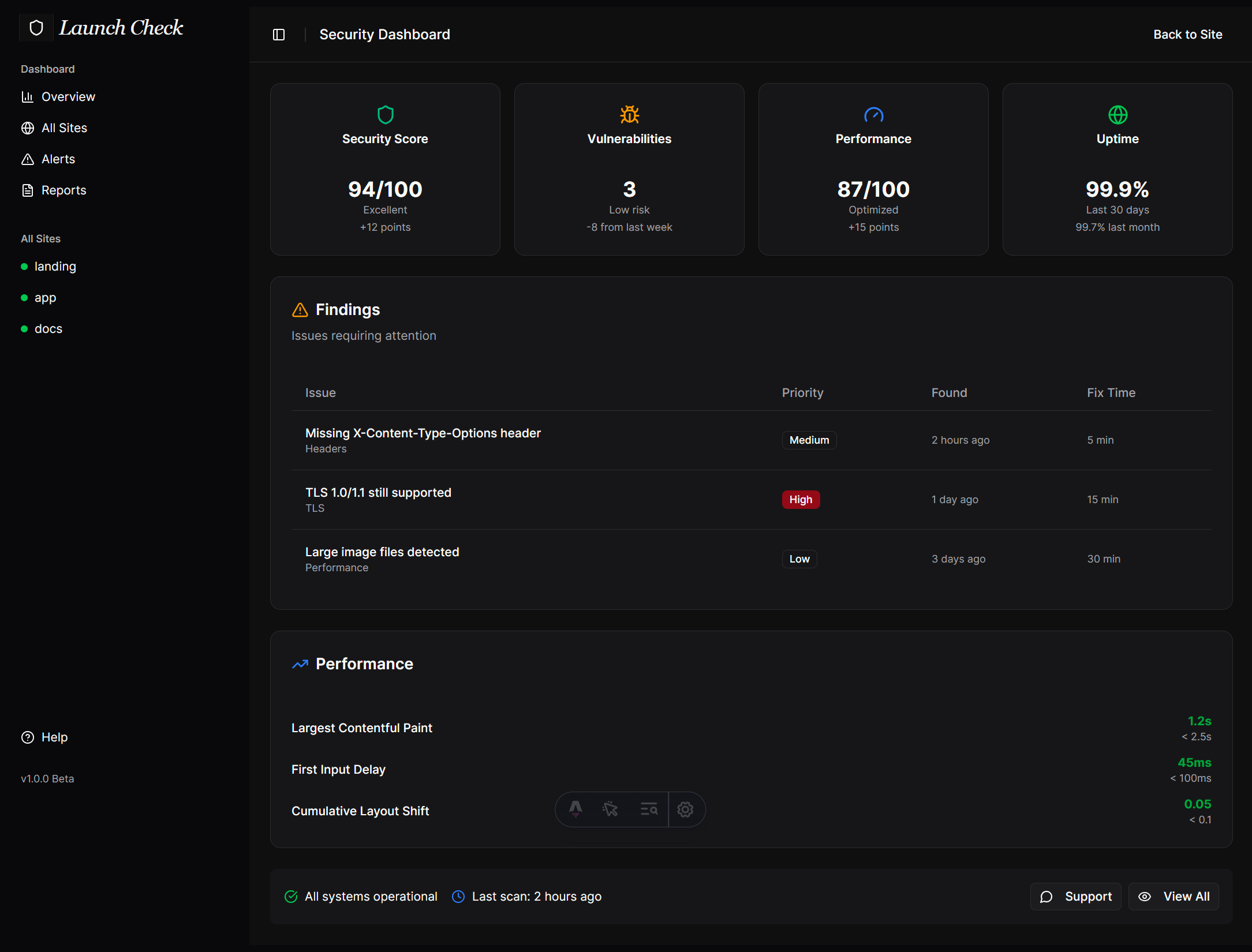Click the Vulnerabilities bug icon
The width and height of the screenshot is (1252, 952).
click(629, 114)
